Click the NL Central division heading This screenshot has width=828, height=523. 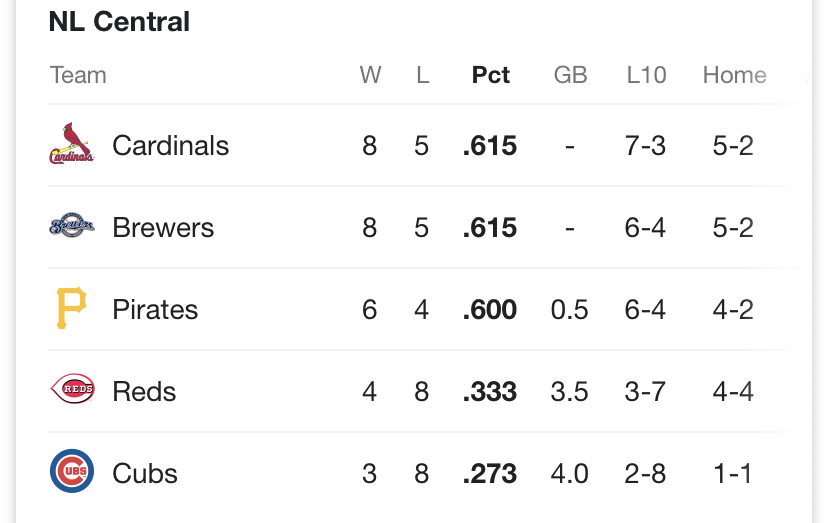click(119, 22)
